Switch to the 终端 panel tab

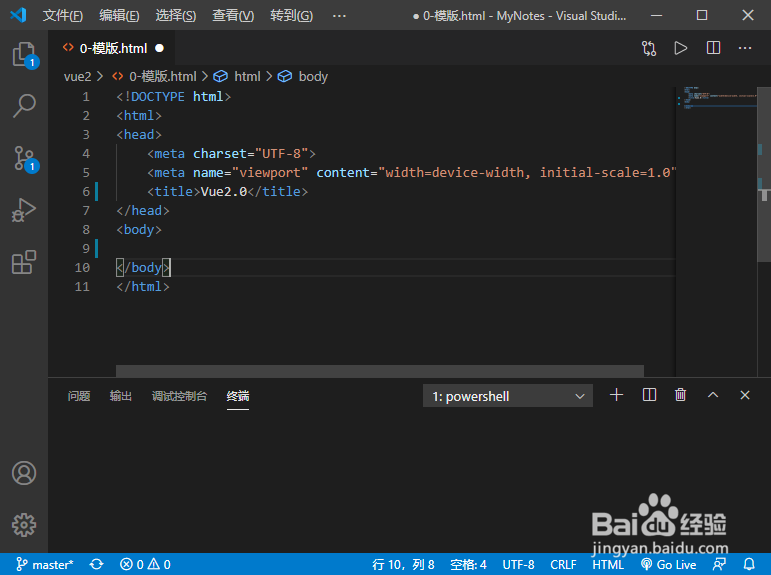pyautogui.click(x=237, y=396)
